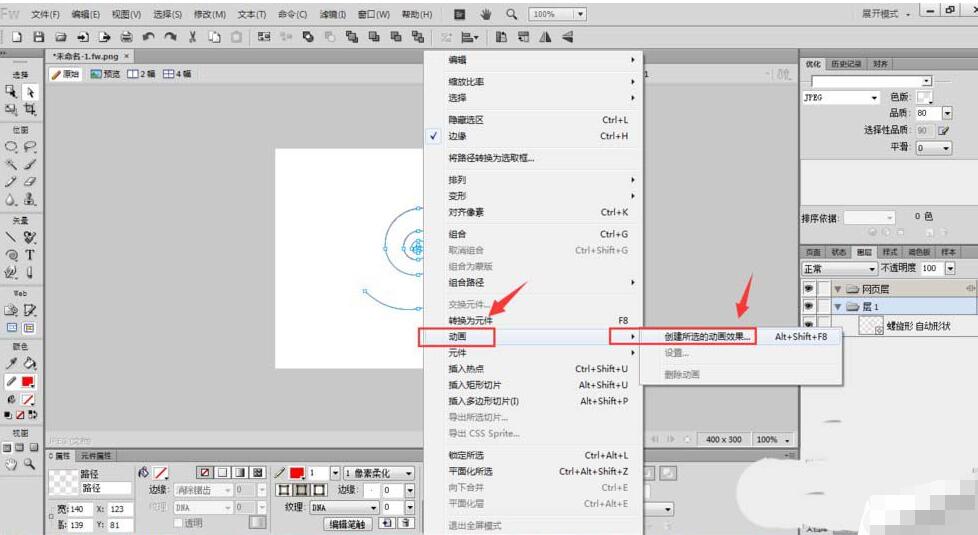The height and width of the screenshot is (535, 978).
Task: Open the 修改(M) menu
Action: pos(210,14)
